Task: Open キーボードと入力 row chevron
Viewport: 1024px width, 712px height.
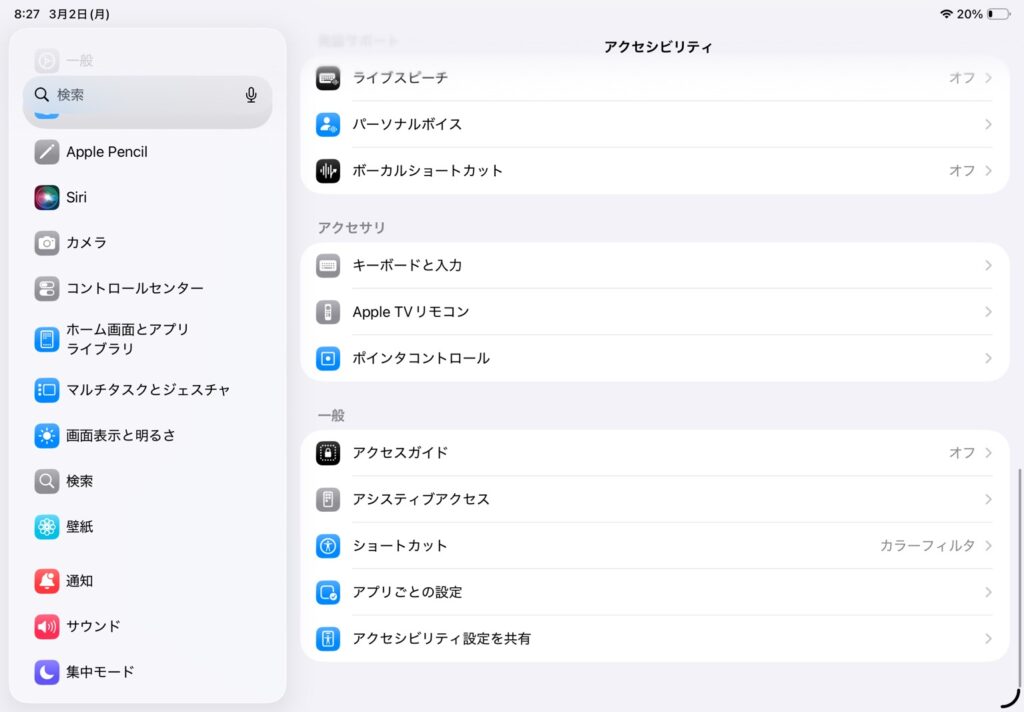Action: tap(987, 266)
